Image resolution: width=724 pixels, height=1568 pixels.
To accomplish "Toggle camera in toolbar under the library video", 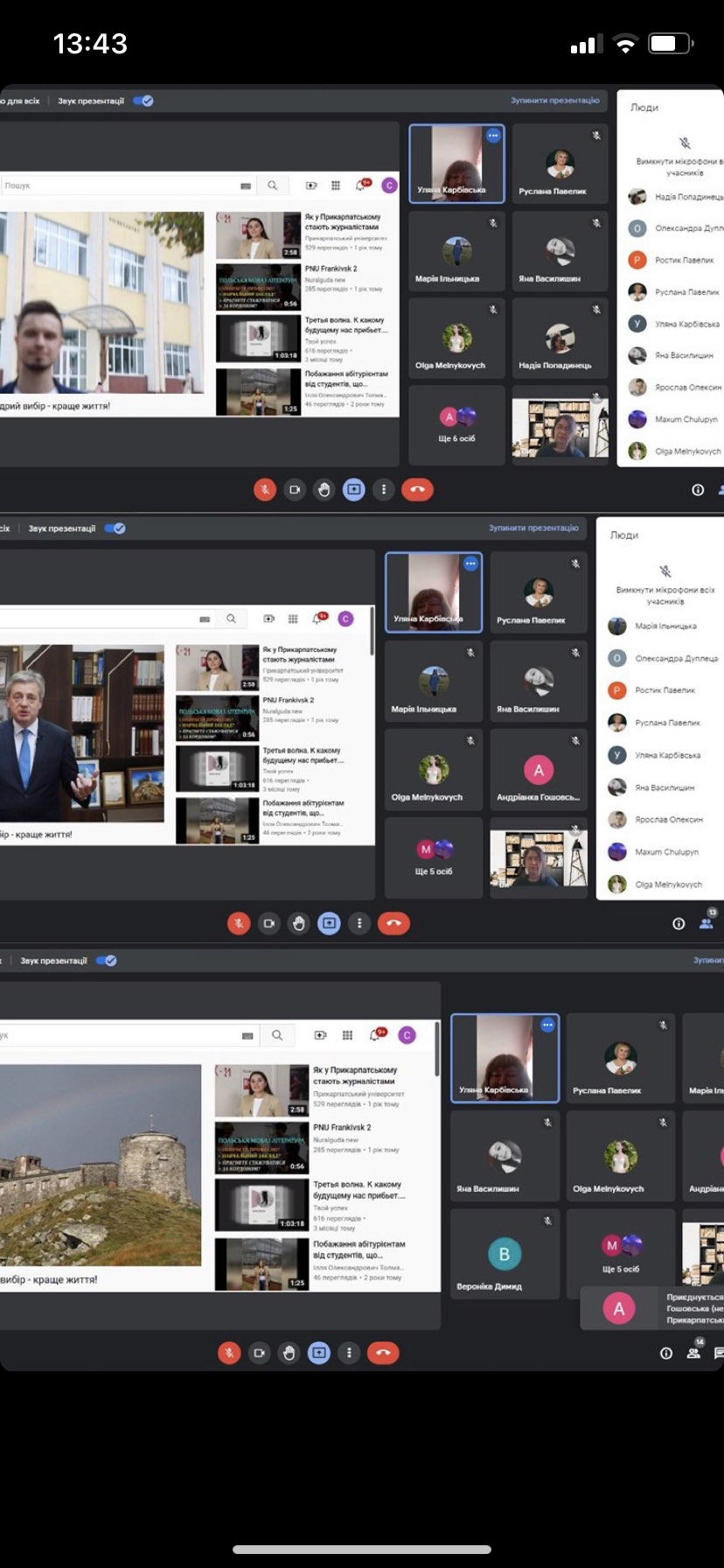I will click(x=269, y=923).
